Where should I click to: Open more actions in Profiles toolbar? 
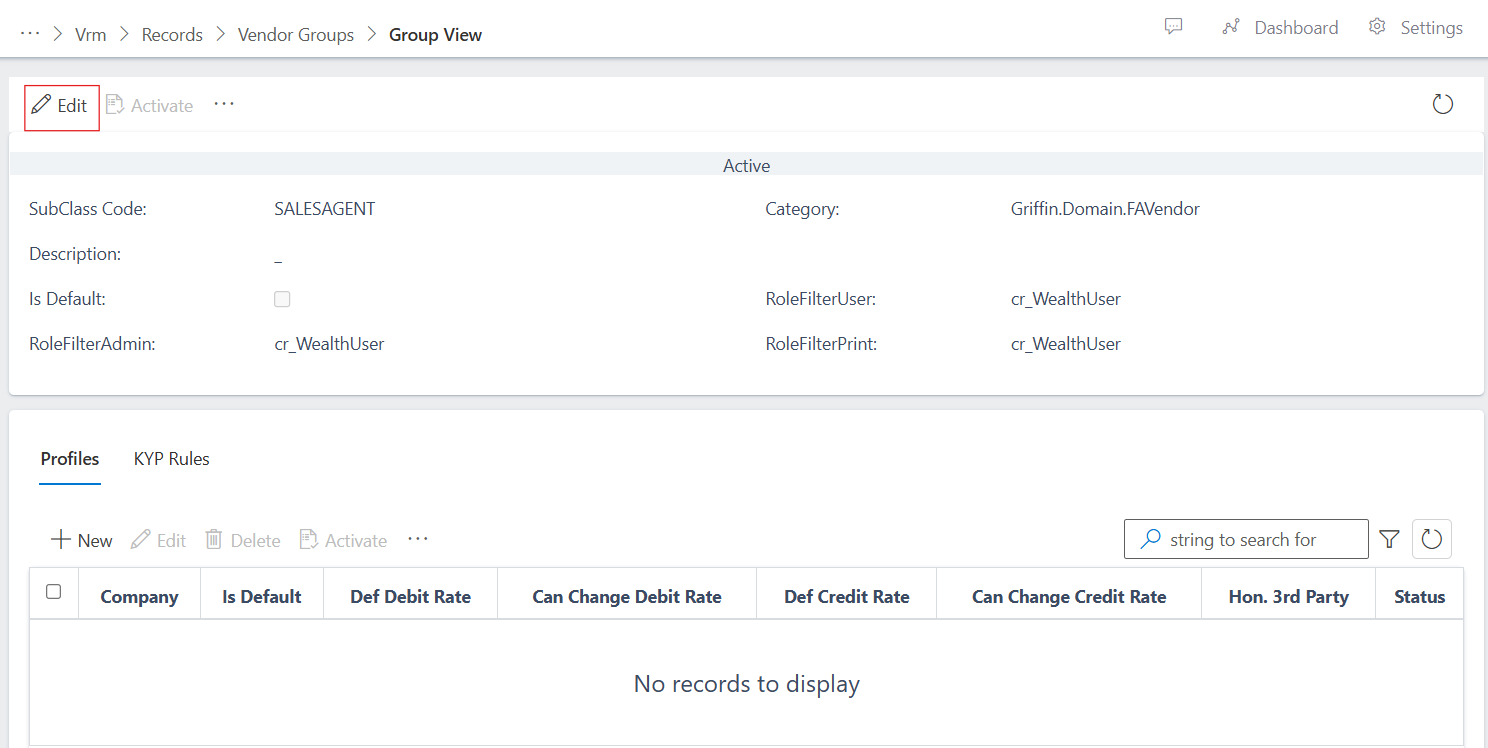[x=418, y=539]
